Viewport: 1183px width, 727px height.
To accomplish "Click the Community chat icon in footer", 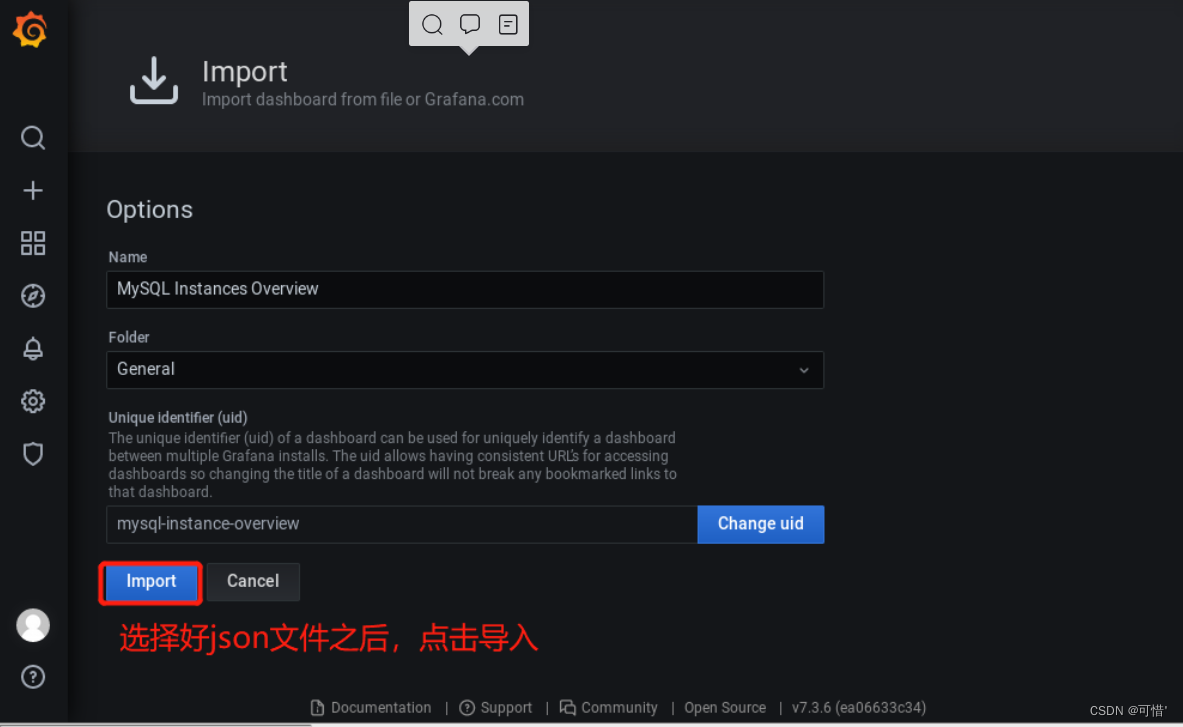I will pyautogui.click(x=567, y=707).
